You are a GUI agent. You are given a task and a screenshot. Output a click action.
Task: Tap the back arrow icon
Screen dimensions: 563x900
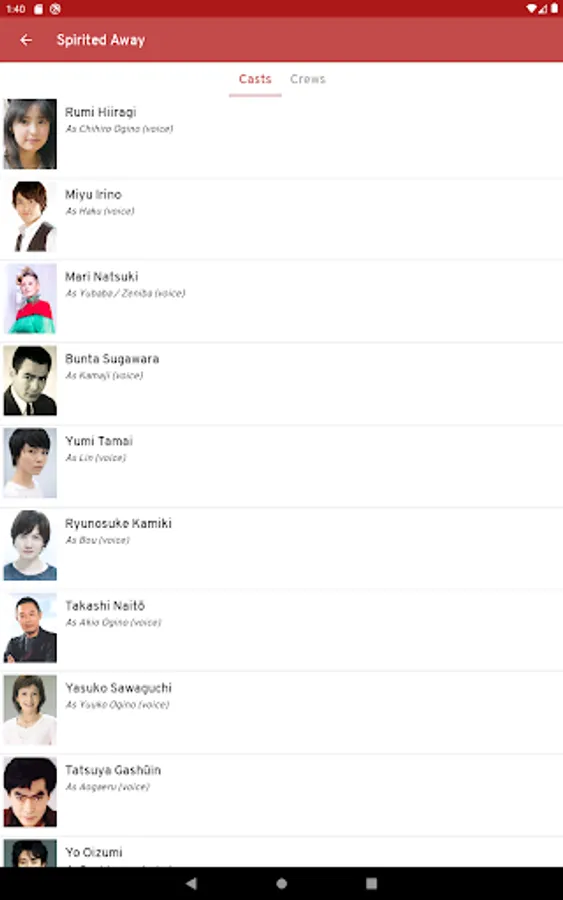click(26, 40)
